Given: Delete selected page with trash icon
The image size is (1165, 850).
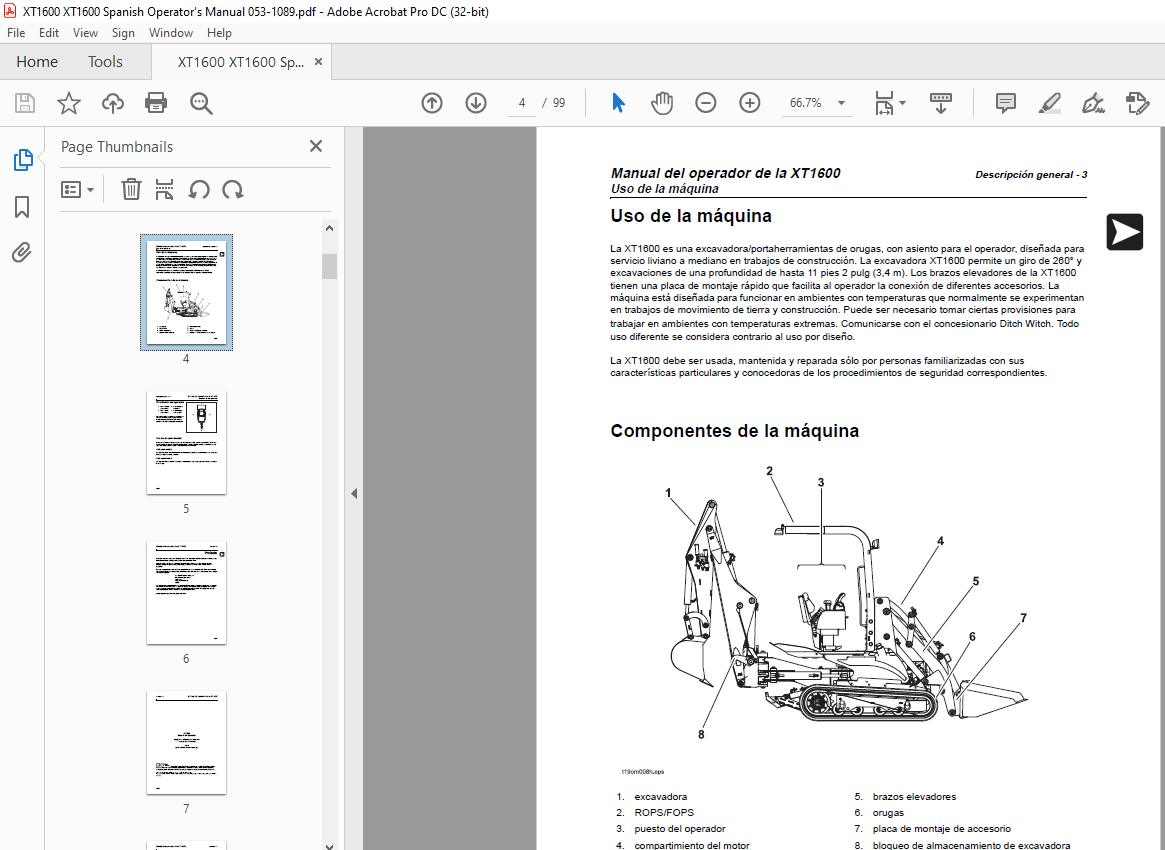Looking at the screenshot, I should coord(131,189).
